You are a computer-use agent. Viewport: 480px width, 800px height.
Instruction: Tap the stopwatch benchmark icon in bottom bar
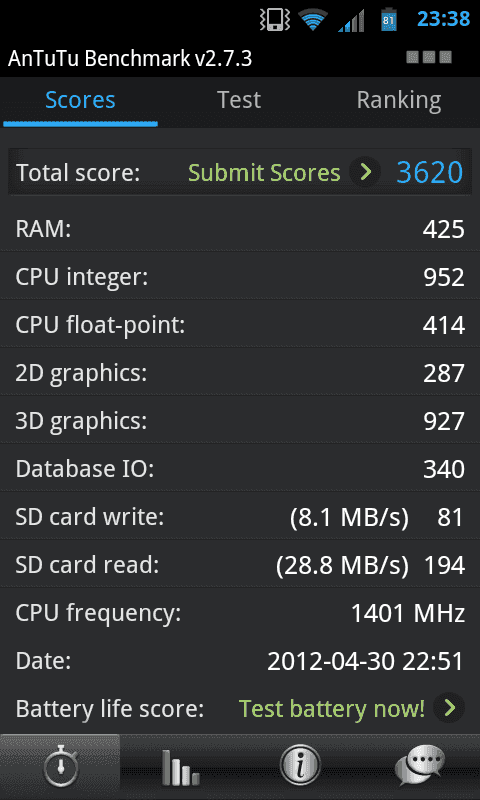coord(60,767)
